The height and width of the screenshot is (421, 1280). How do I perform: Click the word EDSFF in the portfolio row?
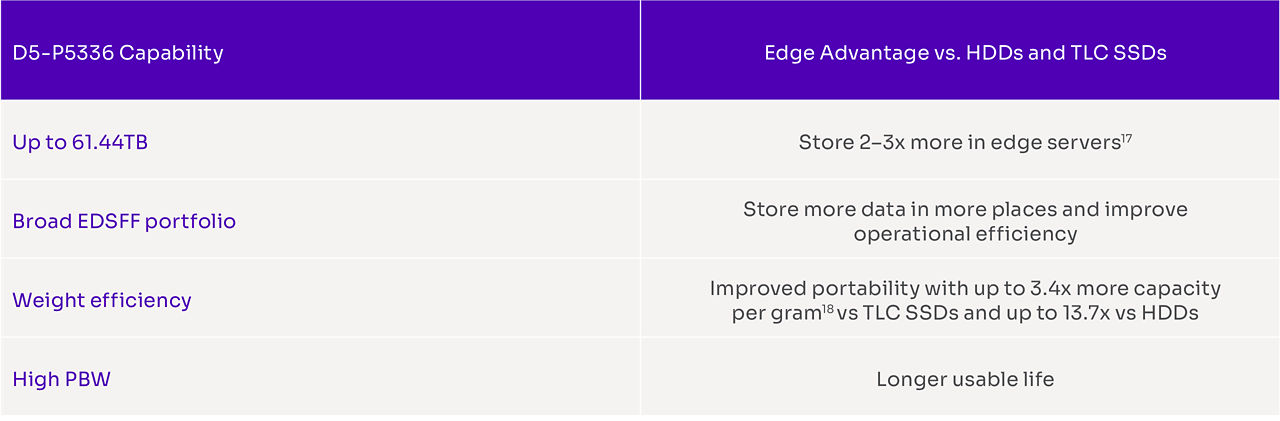pos(108,221)
